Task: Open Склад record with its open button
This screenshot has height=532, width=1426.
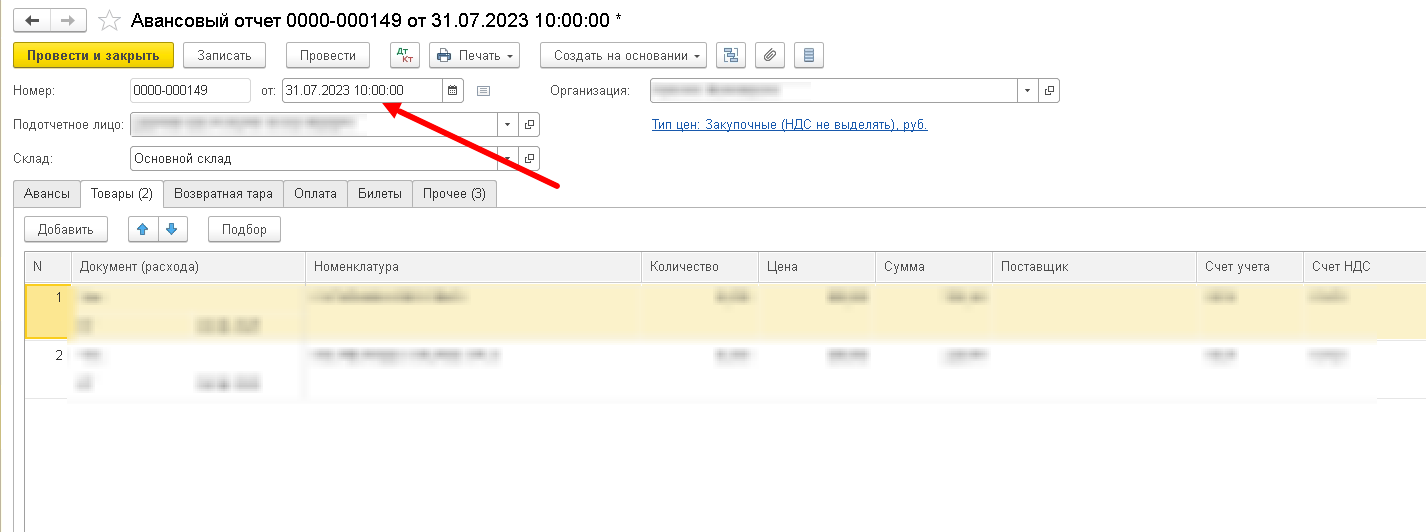Action: [x=530, y=159]
